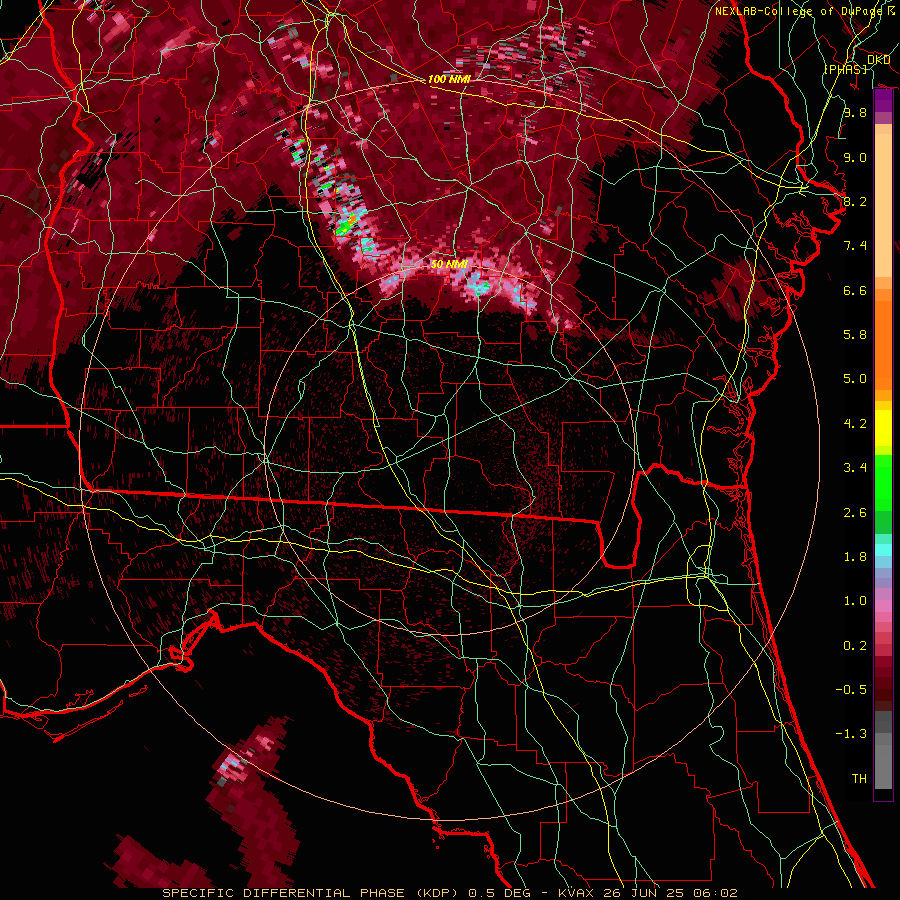This screenshot has width=900, height=900.
Task: Pick the cyan band of the color bar
Action: click(883, 550)
